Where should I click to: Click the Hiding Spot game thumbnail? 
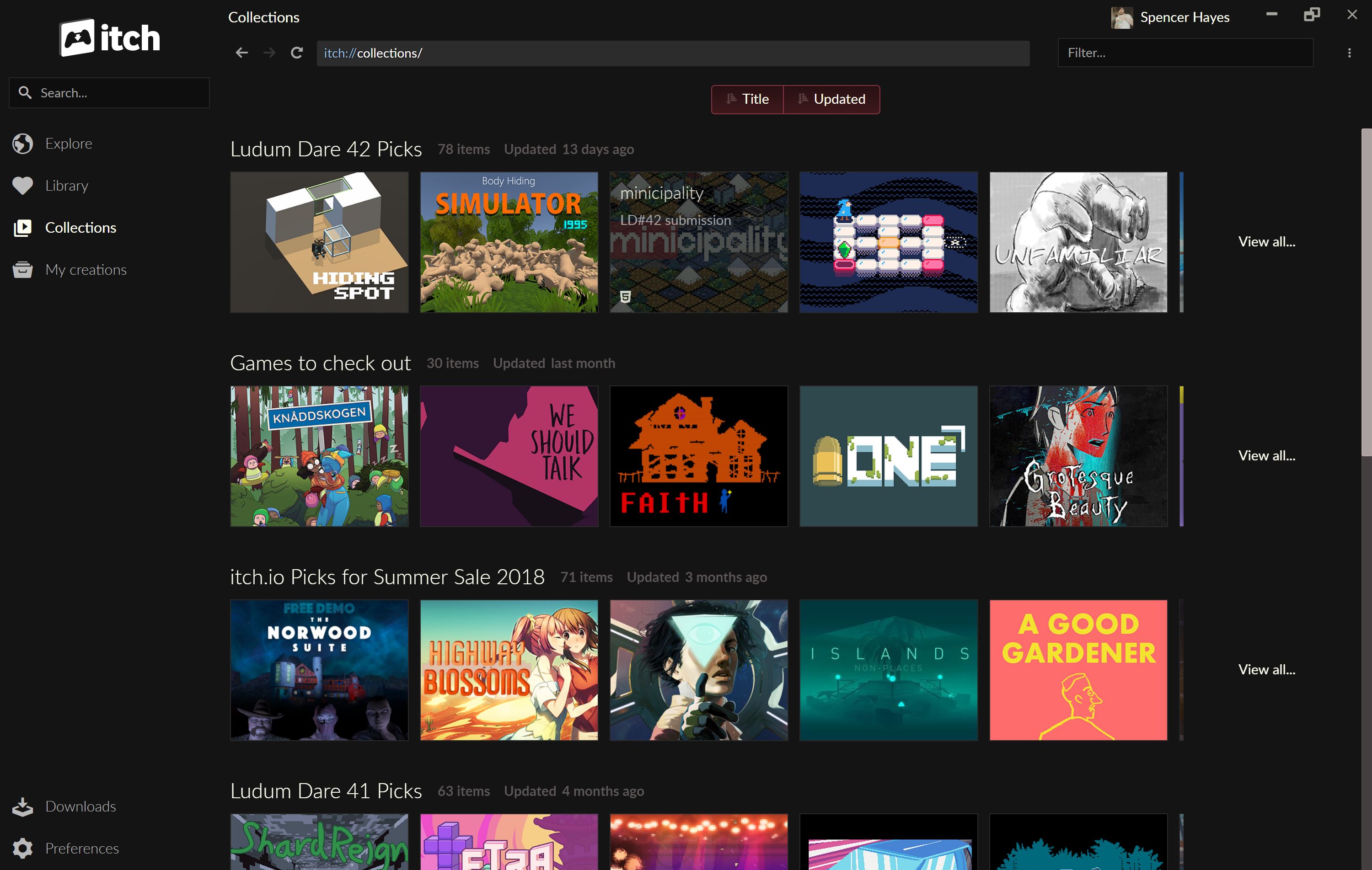coord(319,241)
